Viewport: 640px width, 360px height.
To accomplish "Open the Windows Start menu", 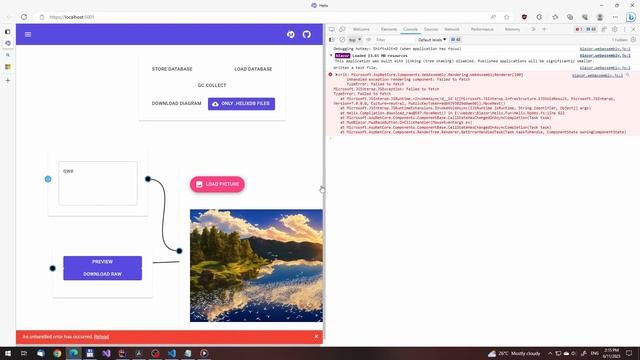I will click(8, 353).
